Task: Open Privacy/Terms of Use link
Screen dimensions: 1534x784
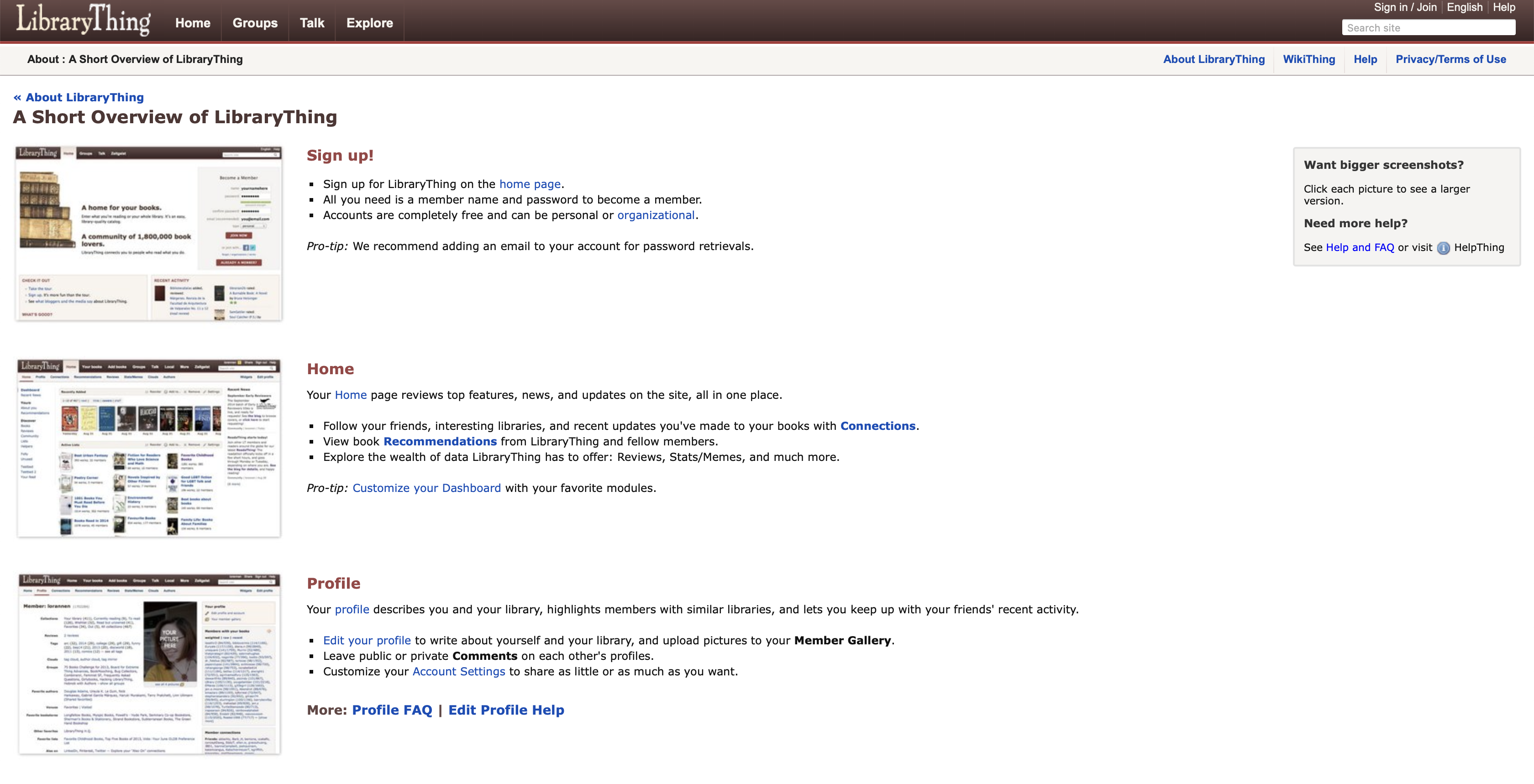Action: (x=1450, y=59)
